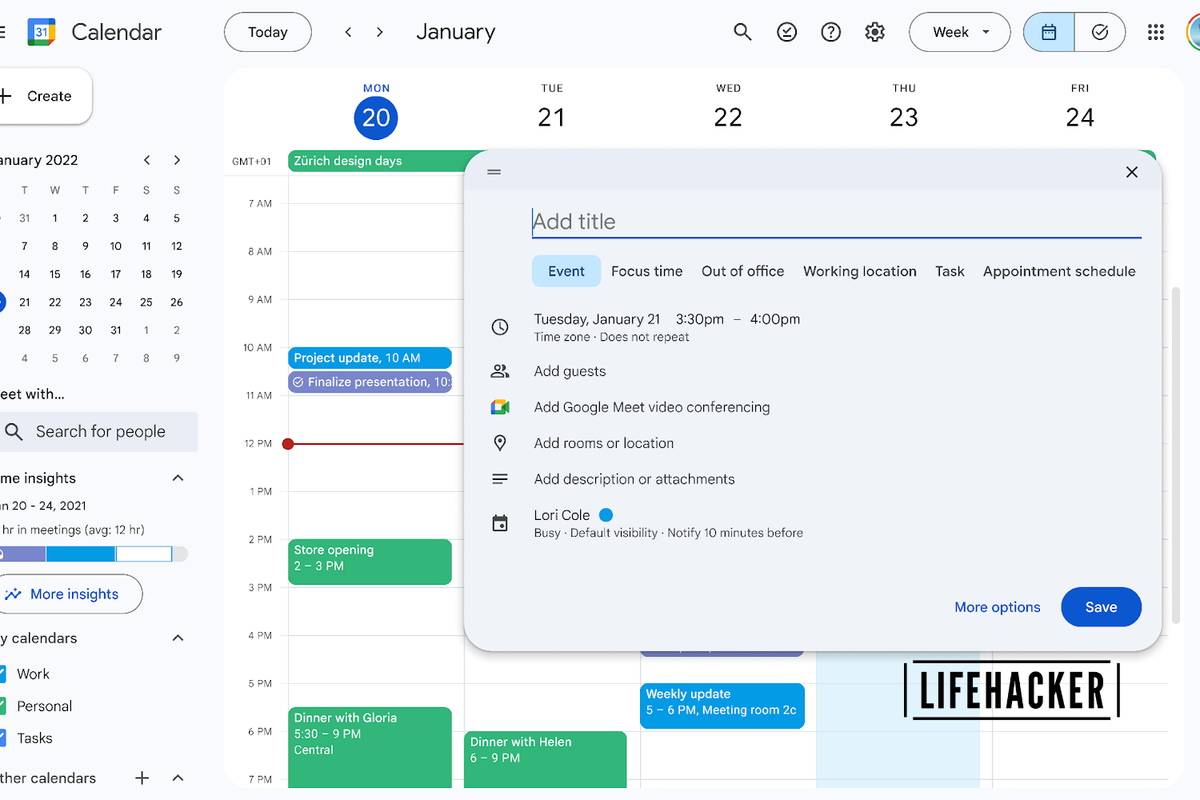Open the Finalize presentation task
The image size is (1200, 800).
point(370,382)
